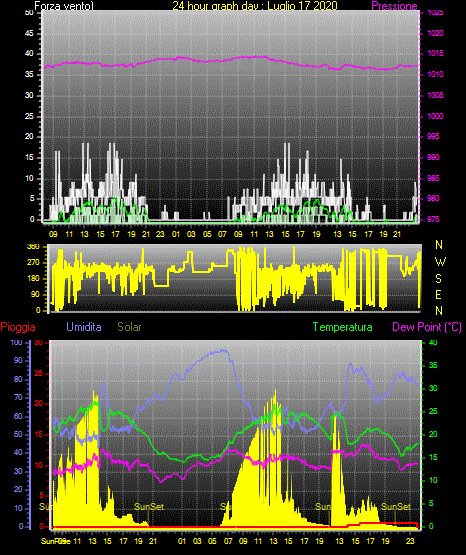466x555 pixels.
Task: Click the 45 wind force axis value
Action: coord(29,33)
